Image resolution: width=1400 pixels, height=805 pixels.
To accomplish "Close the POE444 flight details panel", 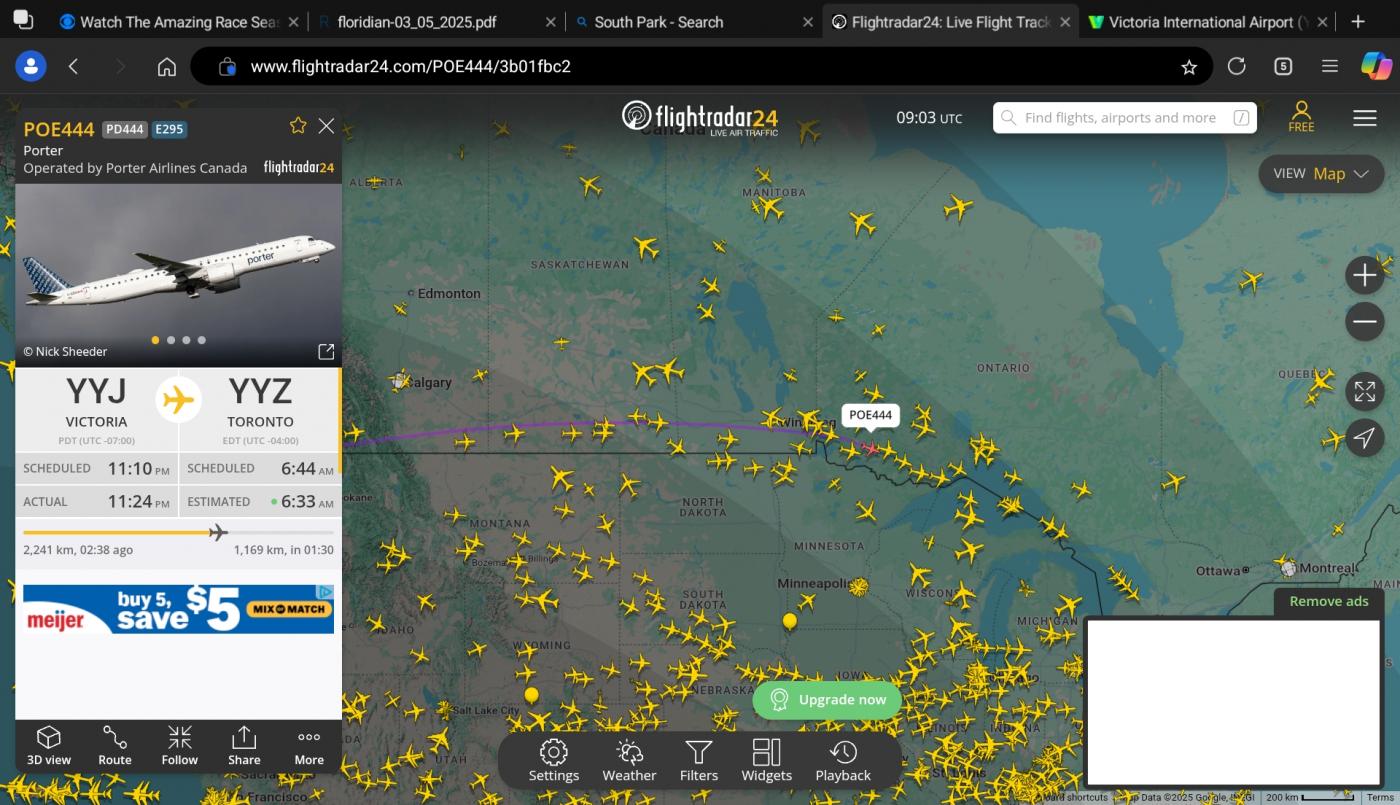I will [x=326, y=126].
